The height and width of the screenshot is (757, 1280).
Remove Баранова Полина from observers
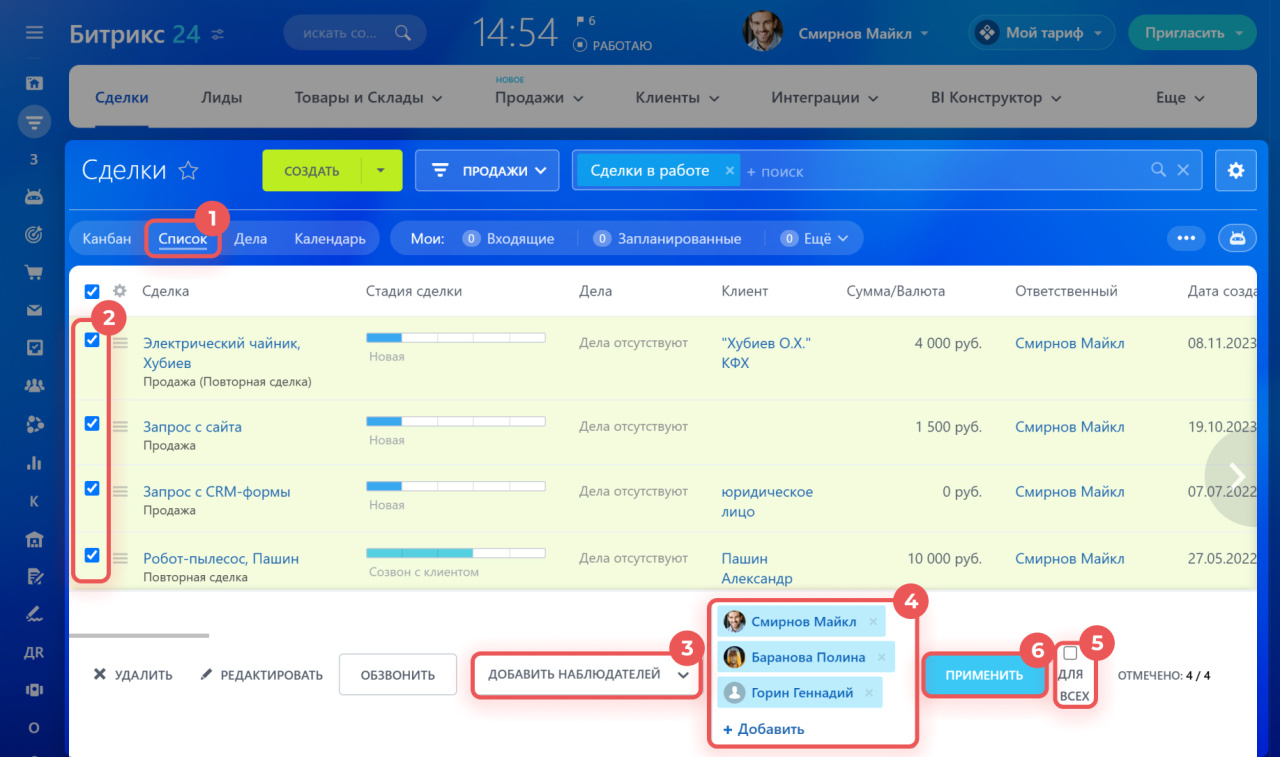[x=881, y=657]
